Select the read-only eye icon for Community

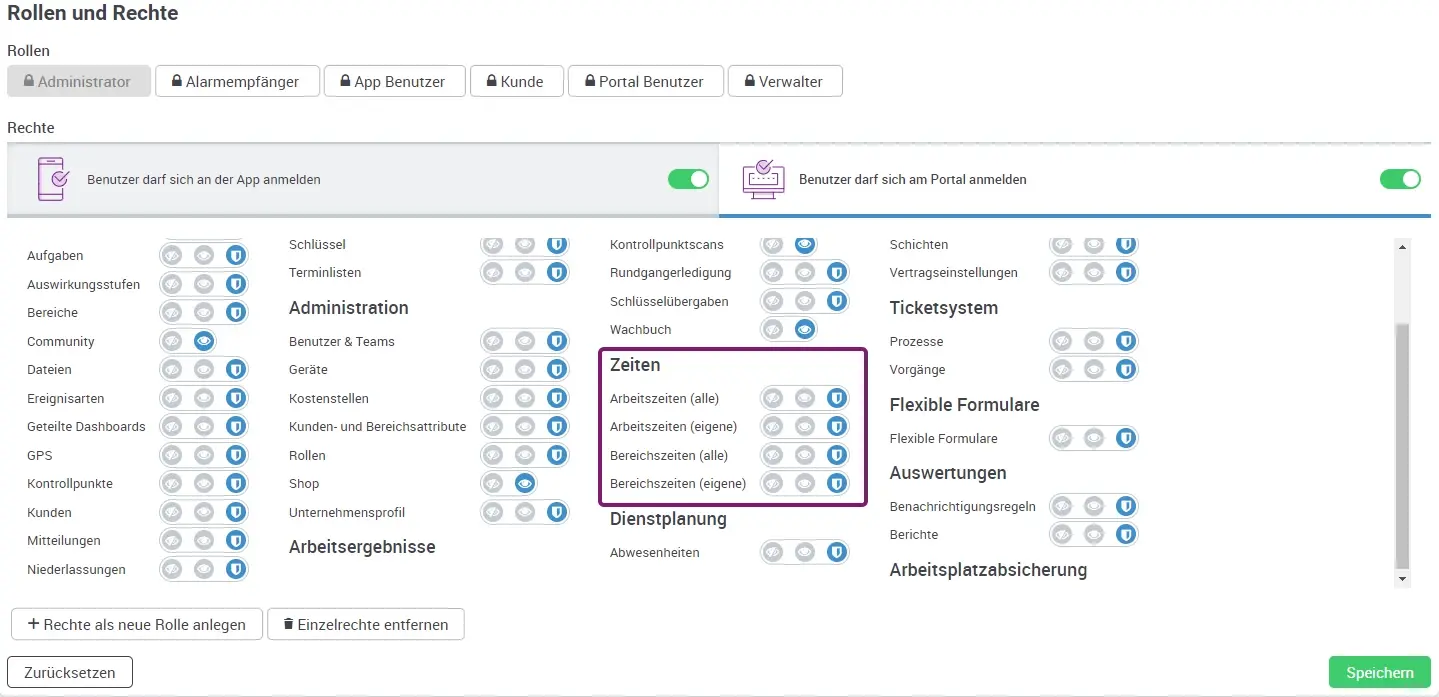click(x=204, y=341)
